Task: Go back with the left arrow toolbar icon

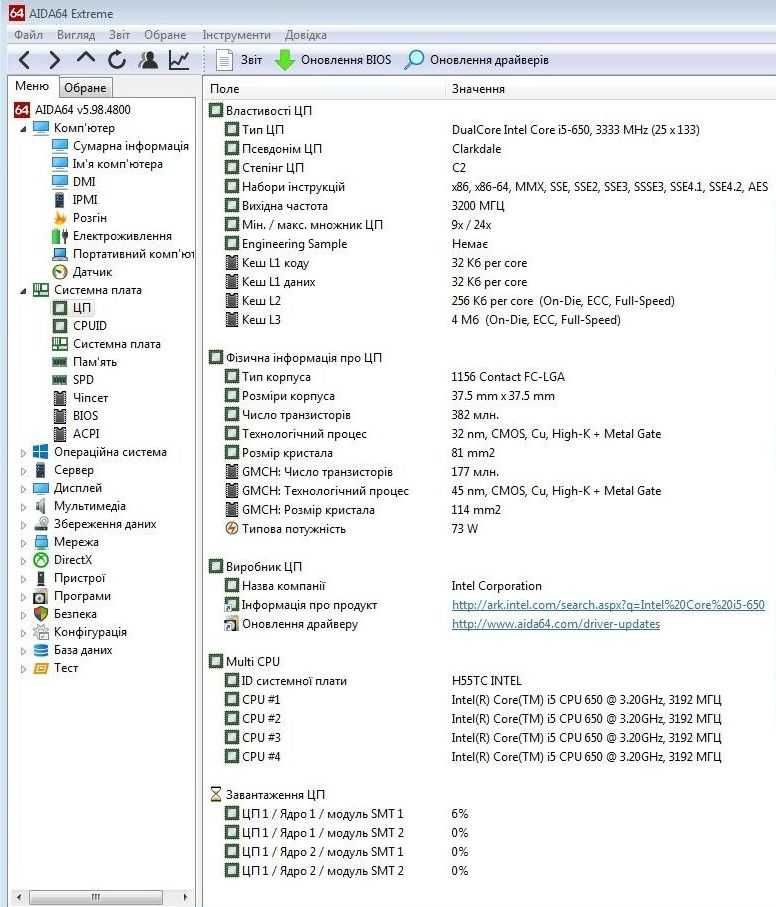Action: click(x=24, y=60)
